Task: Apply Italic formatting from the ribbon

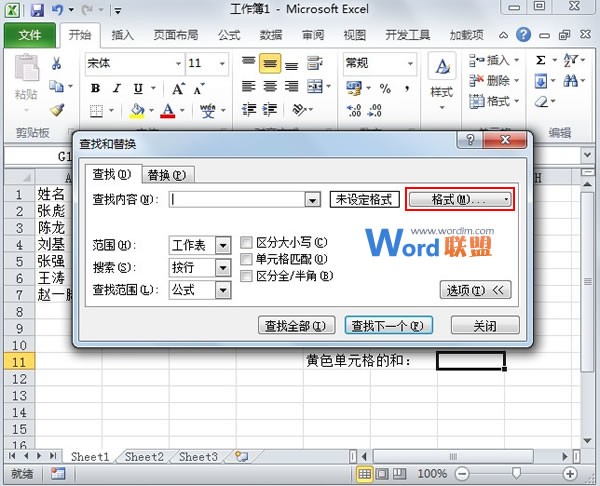Action: tap(117, 88)
